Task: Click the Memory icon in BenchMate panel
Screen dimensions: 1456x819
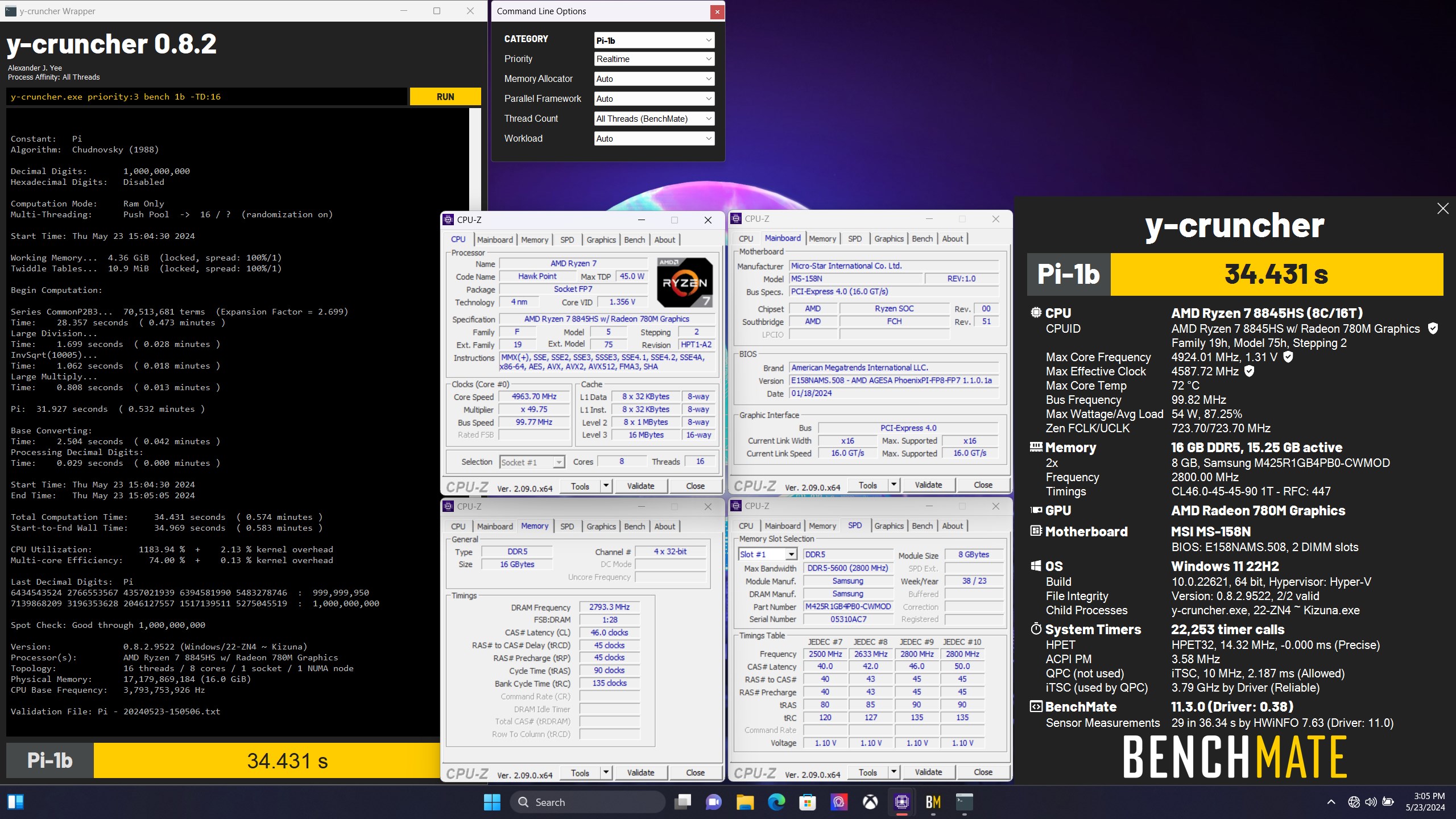Action: (x=1036, y=448)
